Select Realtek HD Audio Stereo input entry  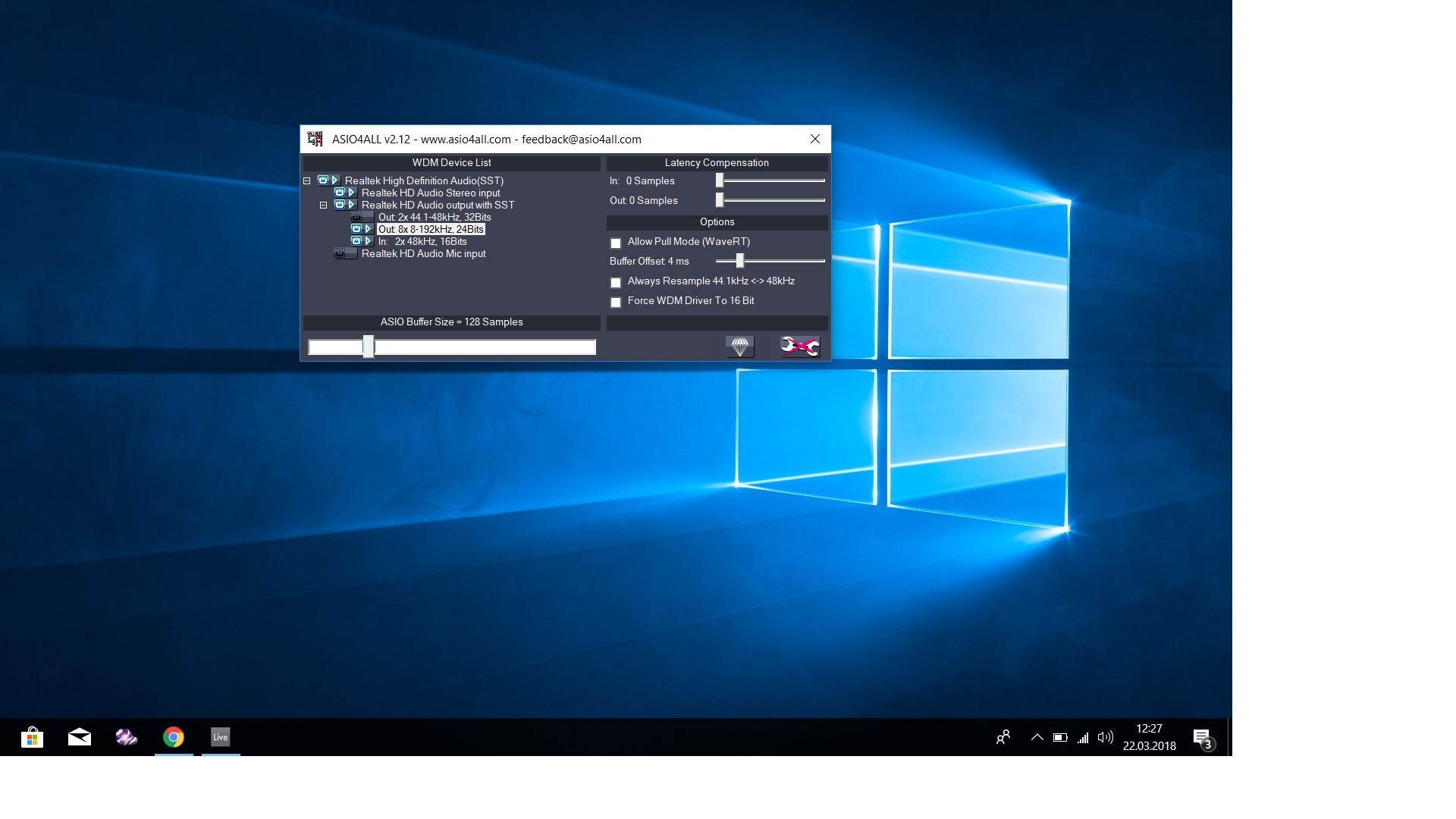pyautogui.click(x=430, y=193)
